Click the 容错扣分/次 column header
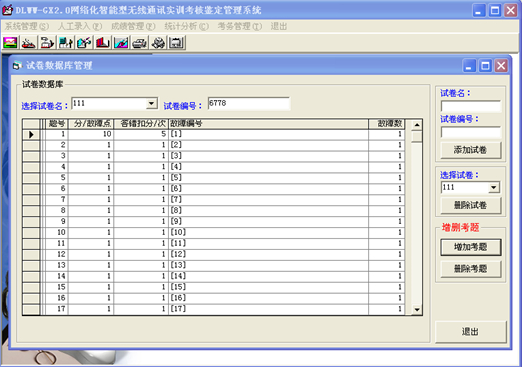 point(141,124)
